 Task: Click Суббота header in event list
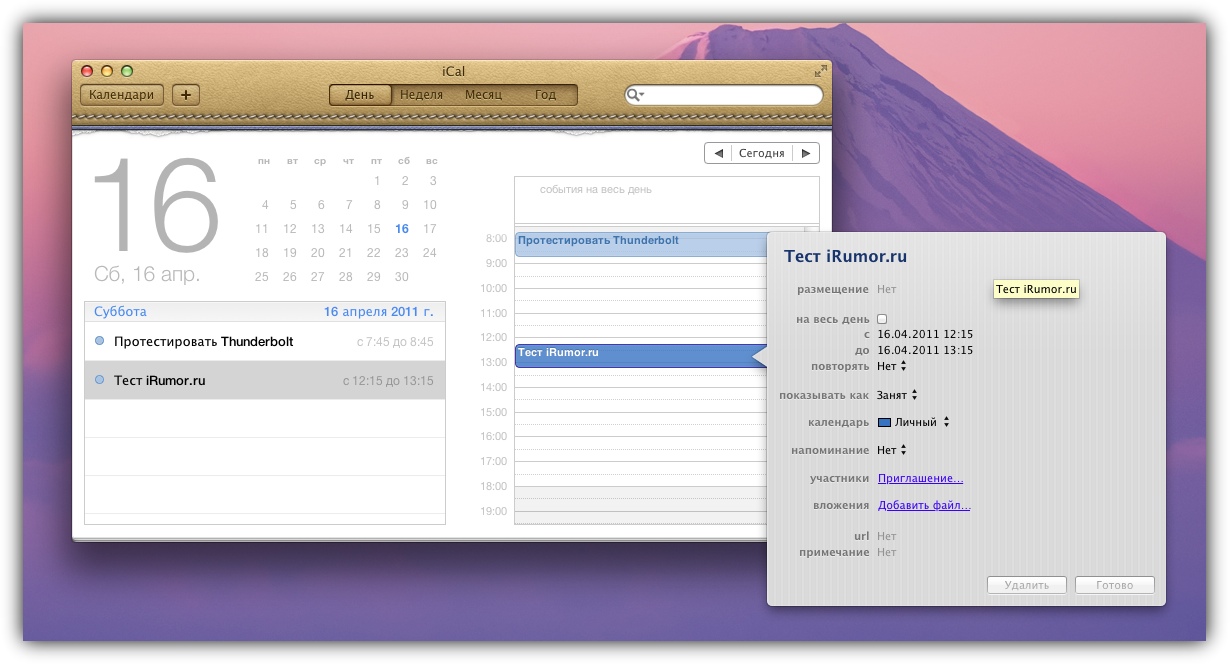point(120,312)
